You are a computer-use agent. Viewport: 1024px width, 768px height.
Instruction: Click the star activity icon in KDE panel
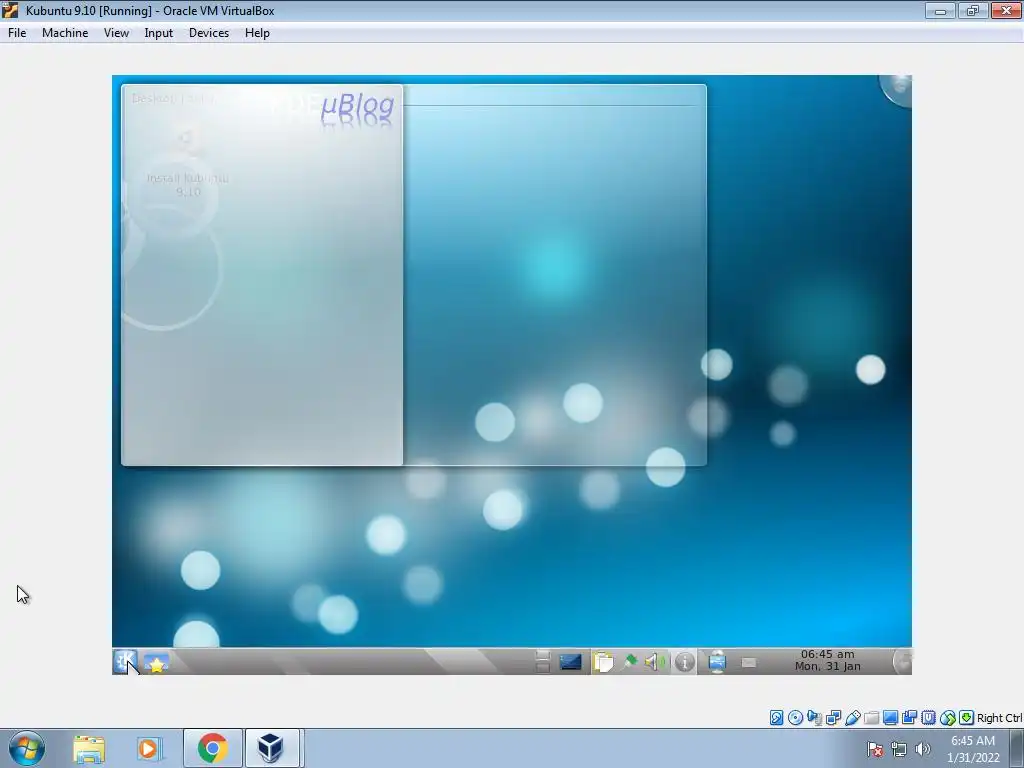tap(156, 663)
